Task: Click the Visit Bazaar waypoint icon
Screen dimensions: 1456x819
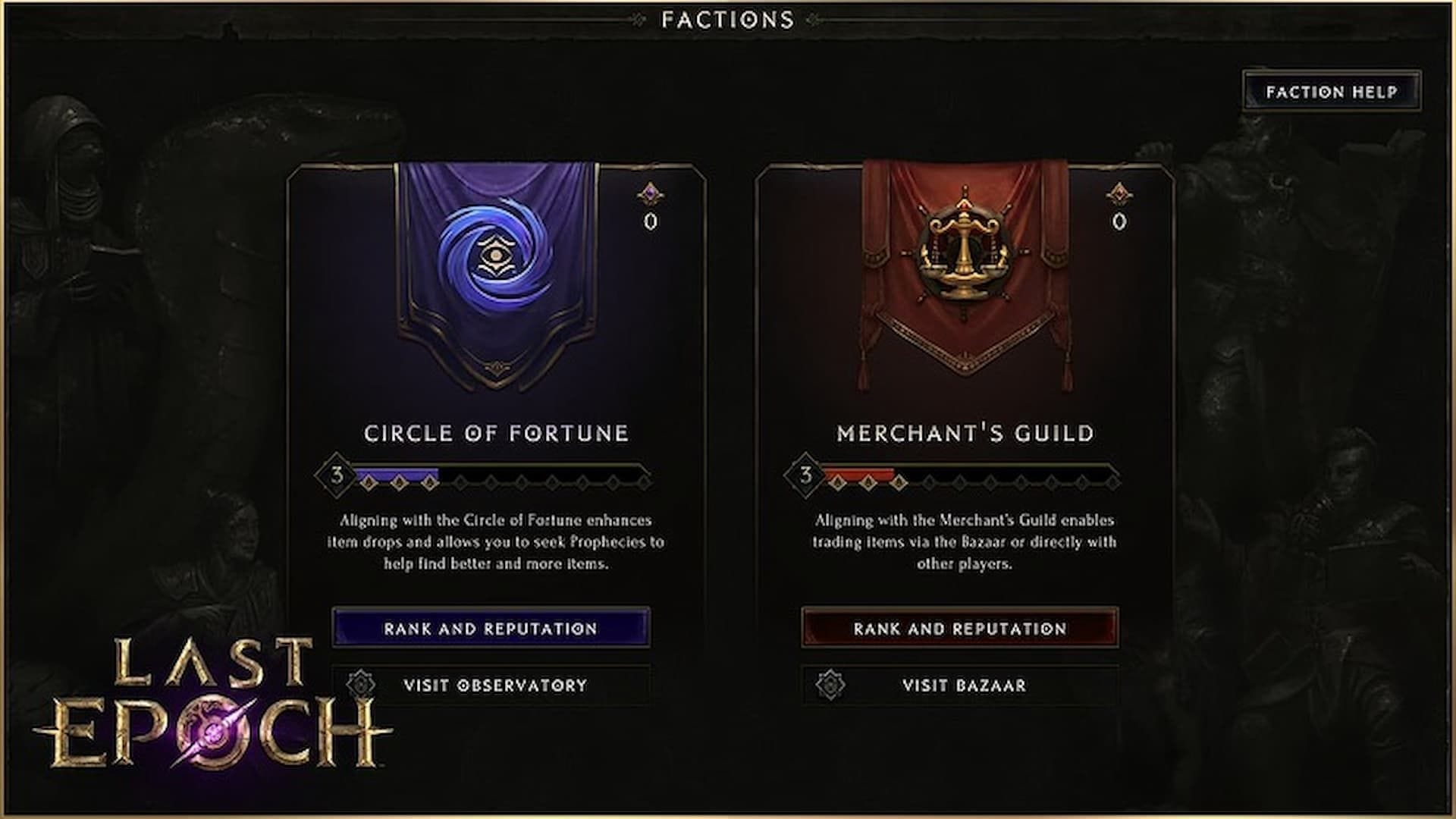Action: click(x=830, y=685)
